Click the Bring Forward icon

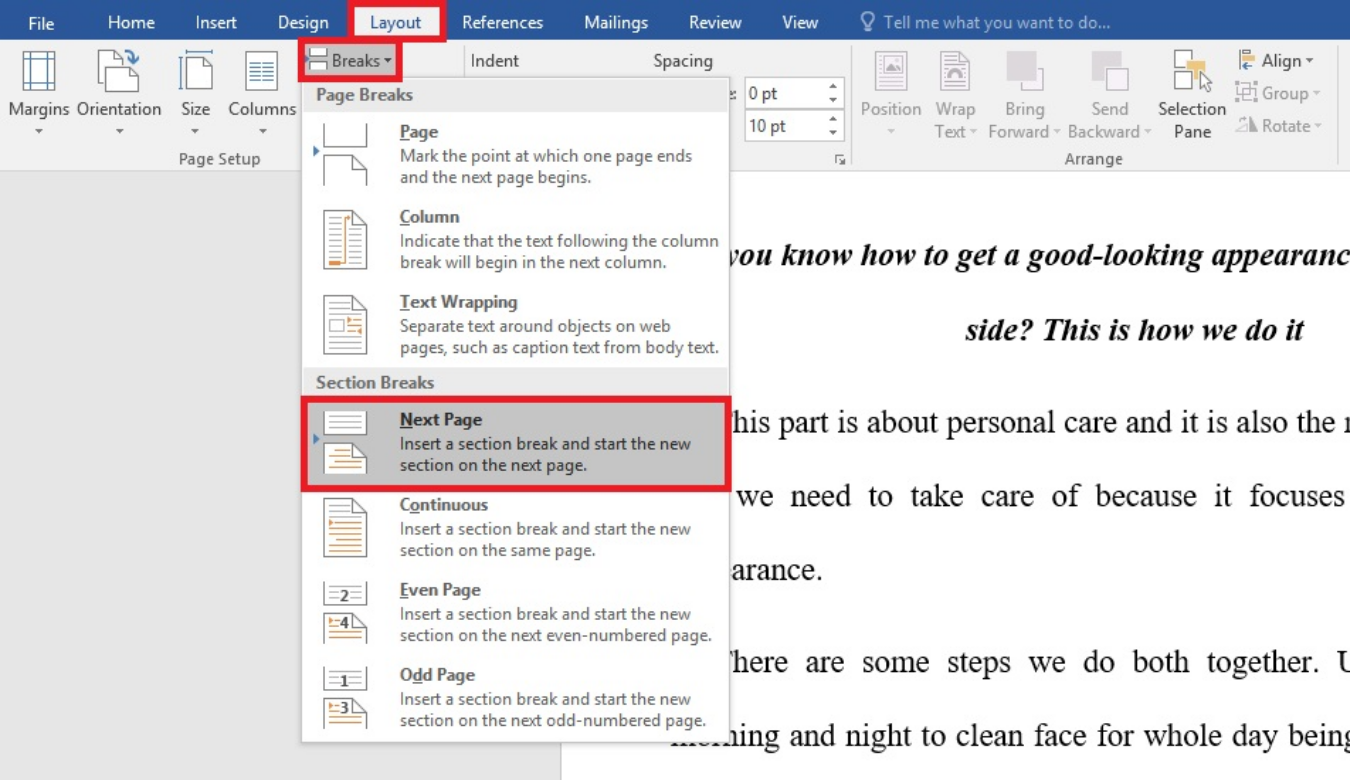[1024, 71]
